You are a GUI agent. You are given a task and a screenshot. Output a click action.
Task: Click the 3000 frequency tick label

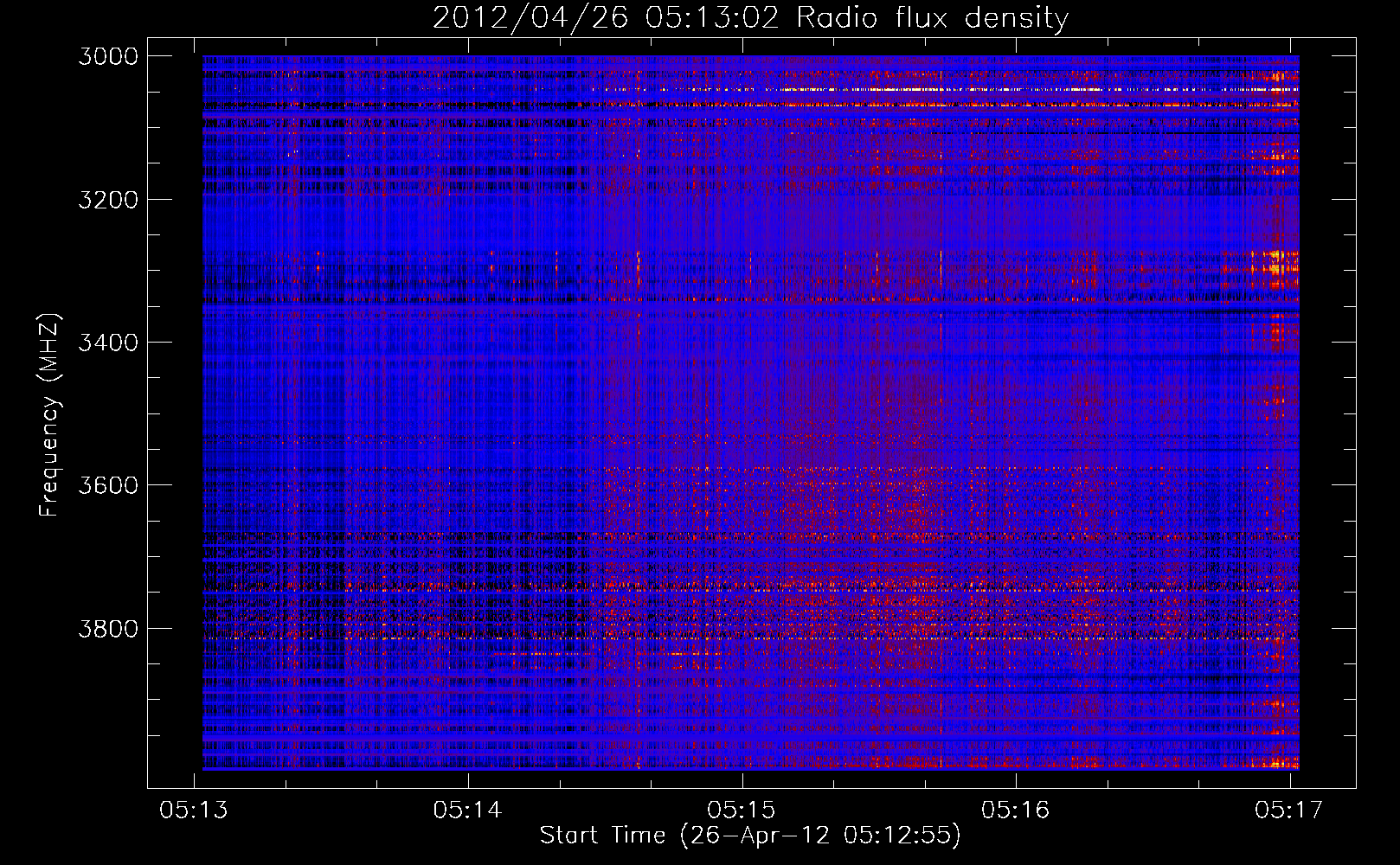[108, 56]
